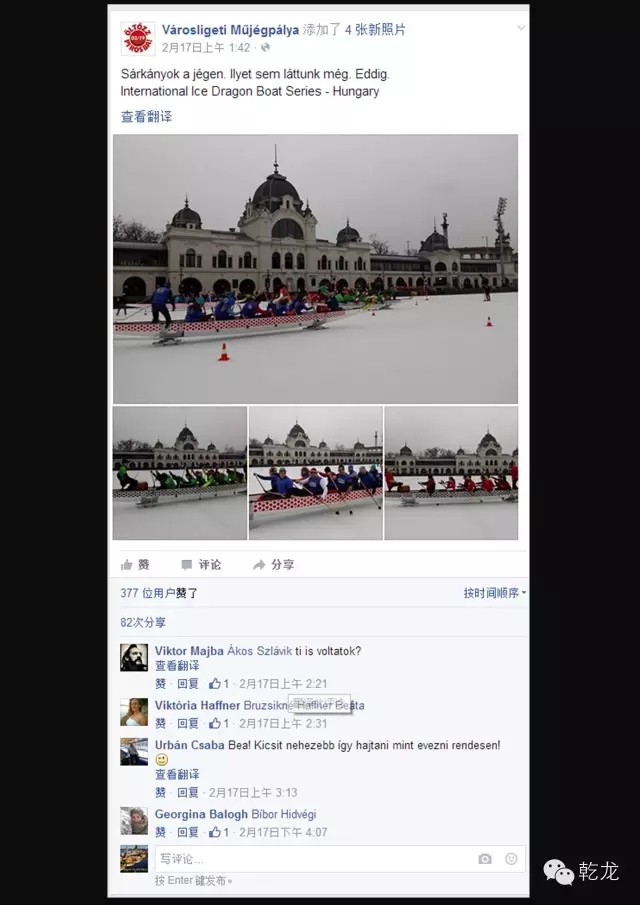Screen dimensions: 640x905
Task: Like the post with thumbs-up 赞
Action: (135, 564)
